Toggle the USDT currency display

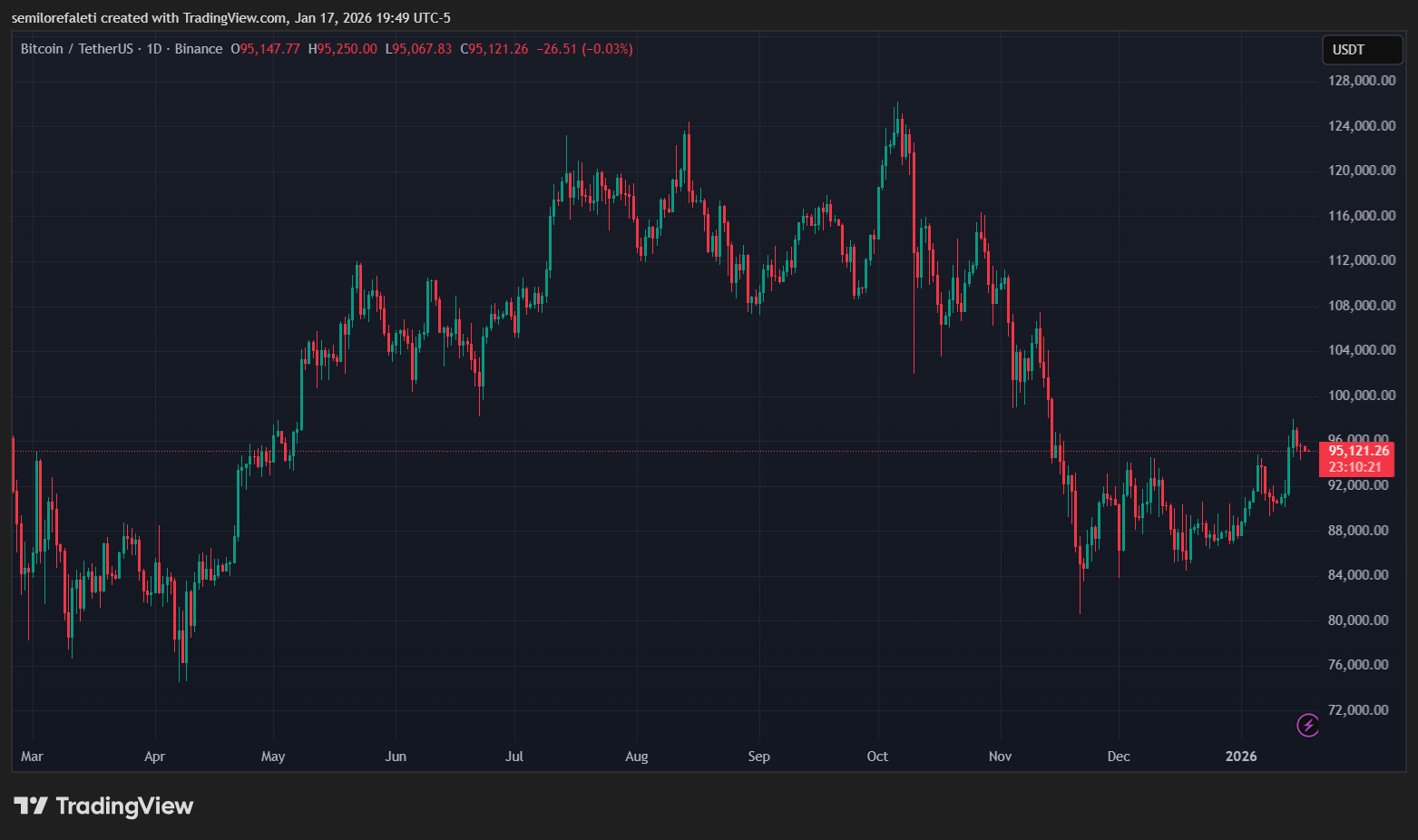pos(1362,50)
